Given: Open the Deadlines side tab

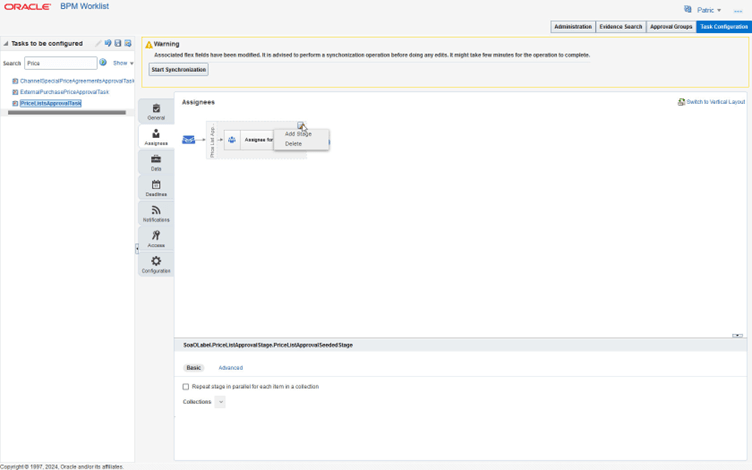Looking at the screenshot, I should (156, 188).
